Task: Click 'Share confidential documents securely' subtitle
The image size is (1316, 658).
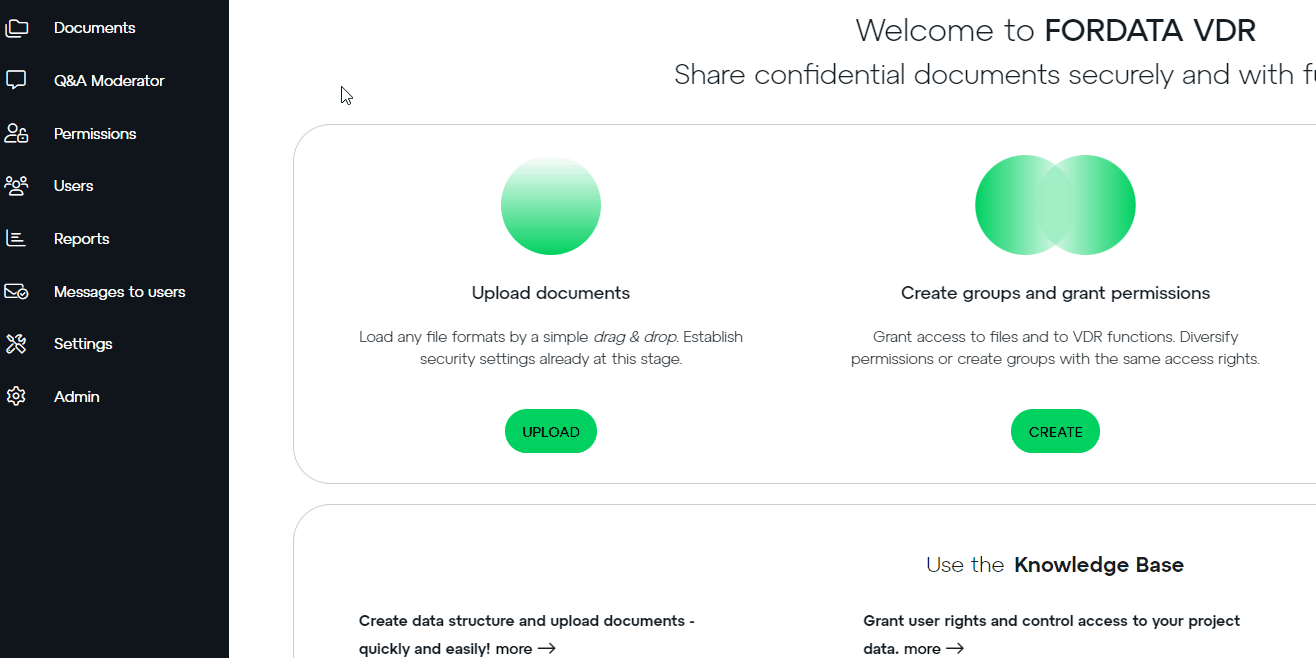Action: 995,74
